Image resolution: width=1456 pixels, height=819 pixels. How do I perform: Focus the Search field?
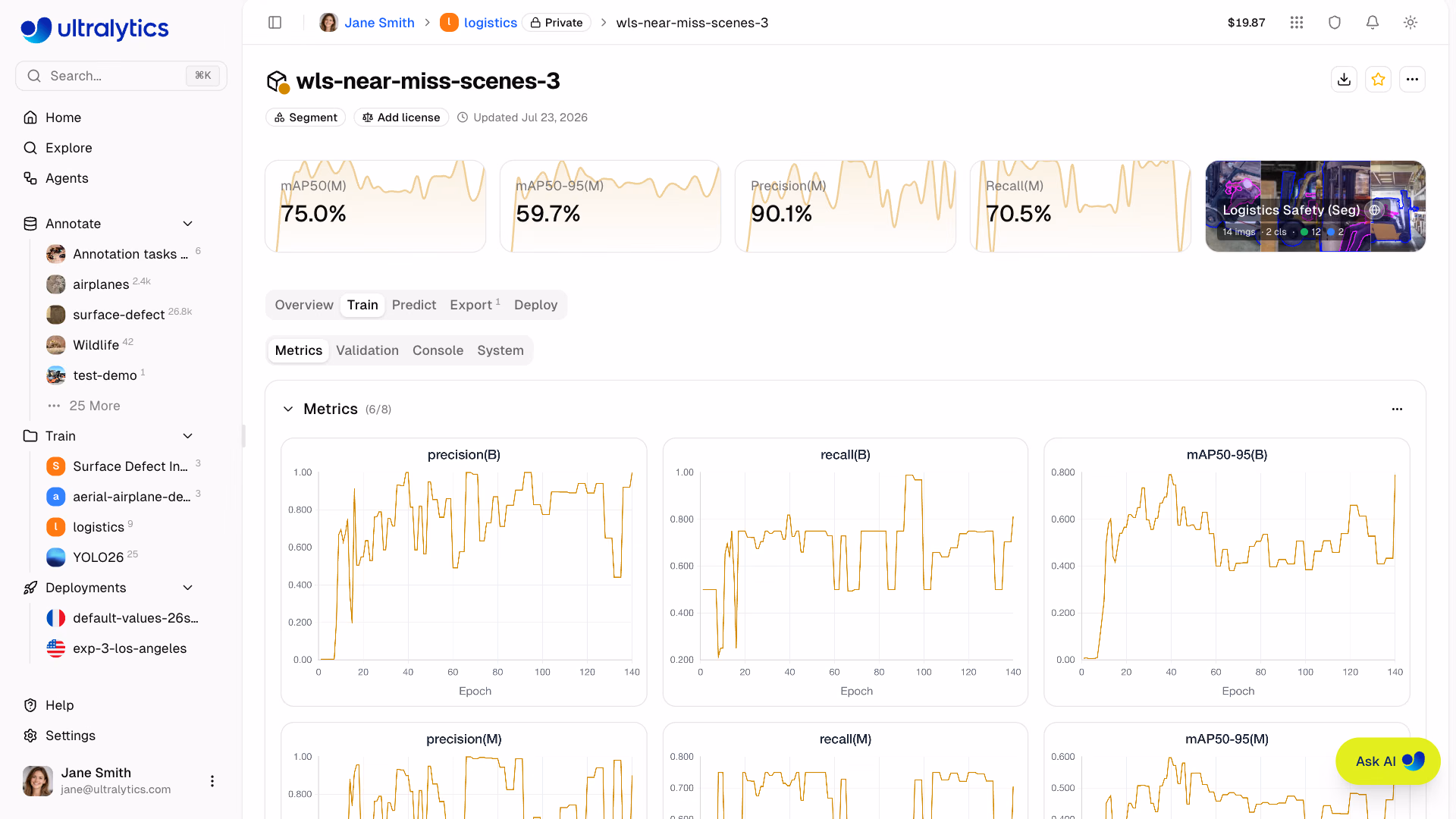pos(121,76)
